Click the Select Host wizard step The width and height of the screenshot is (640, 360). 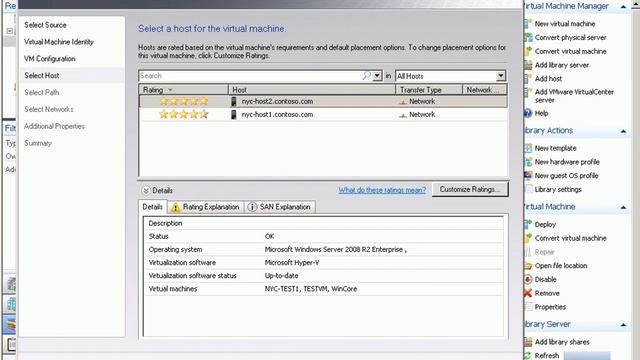[42, 76]
